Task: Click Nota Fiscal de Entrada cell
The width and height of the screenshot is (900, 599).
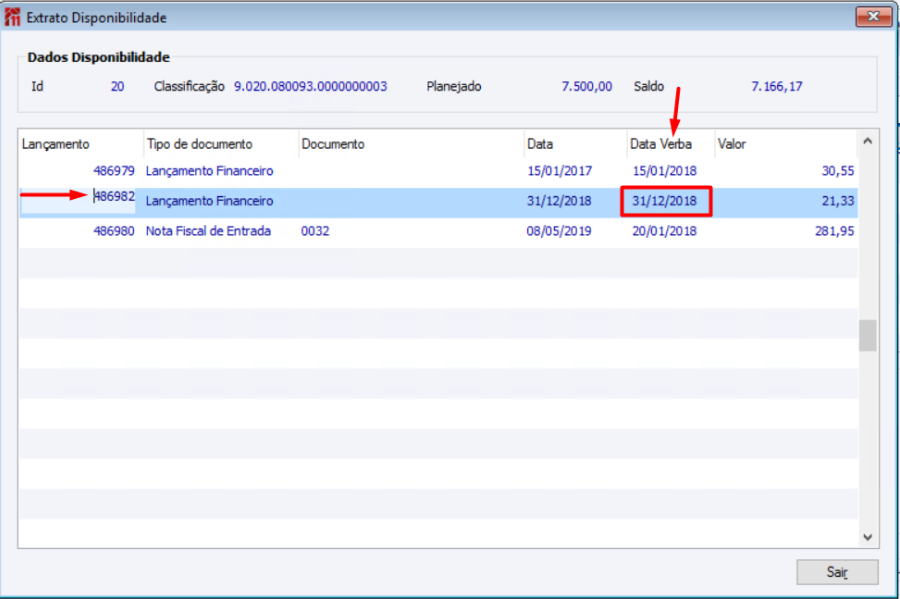Action: tap(208, 231)
